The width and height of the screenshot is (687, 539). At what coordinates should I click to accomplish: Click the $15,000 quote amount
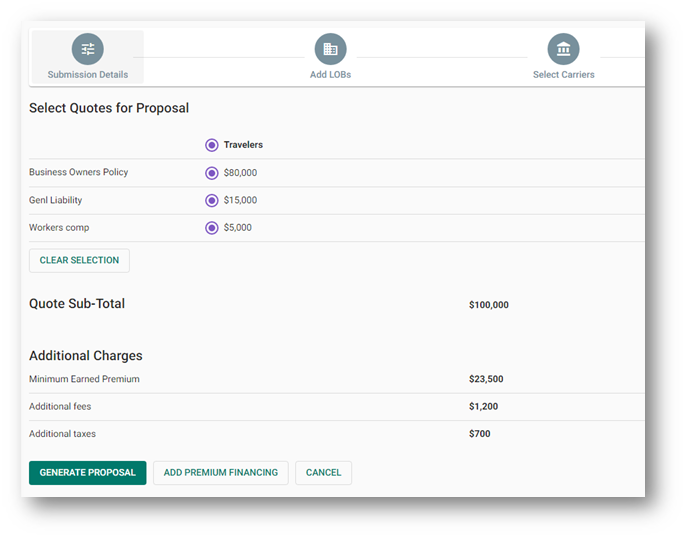pyautogui.click(x=240, y=200)
